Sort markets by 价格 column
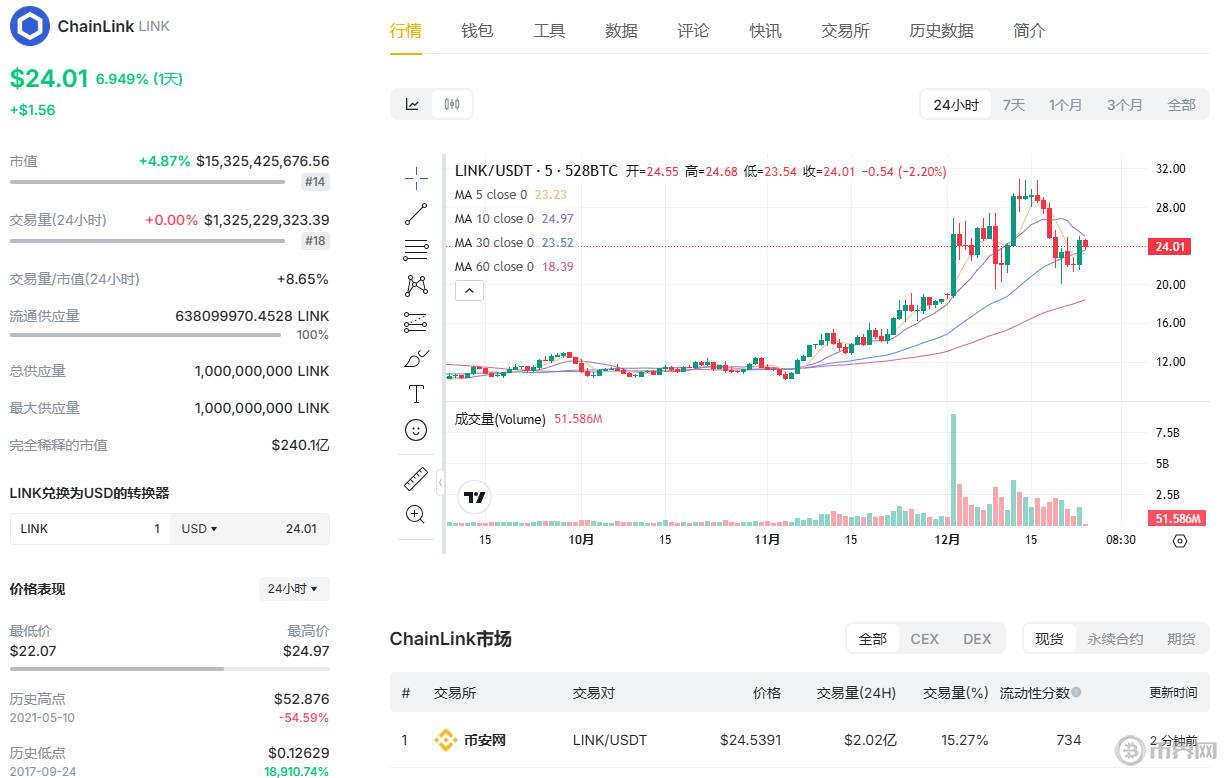Viewport: 1228px width, 778px height. 767,692
